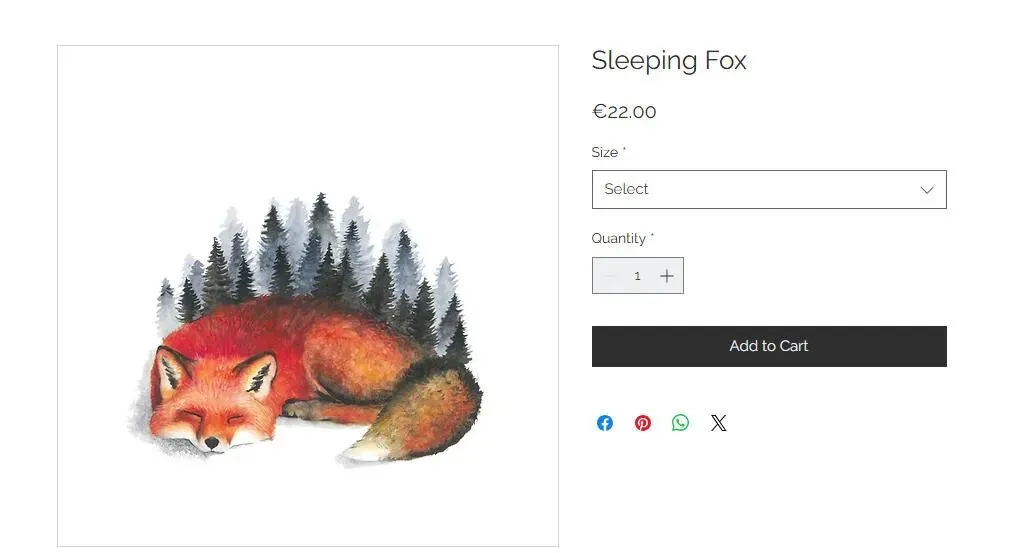The width and height of the screenshot is (1027, 553).
Task: Decrease quantity with the minus icon
Action: click(x=609, y=276)
